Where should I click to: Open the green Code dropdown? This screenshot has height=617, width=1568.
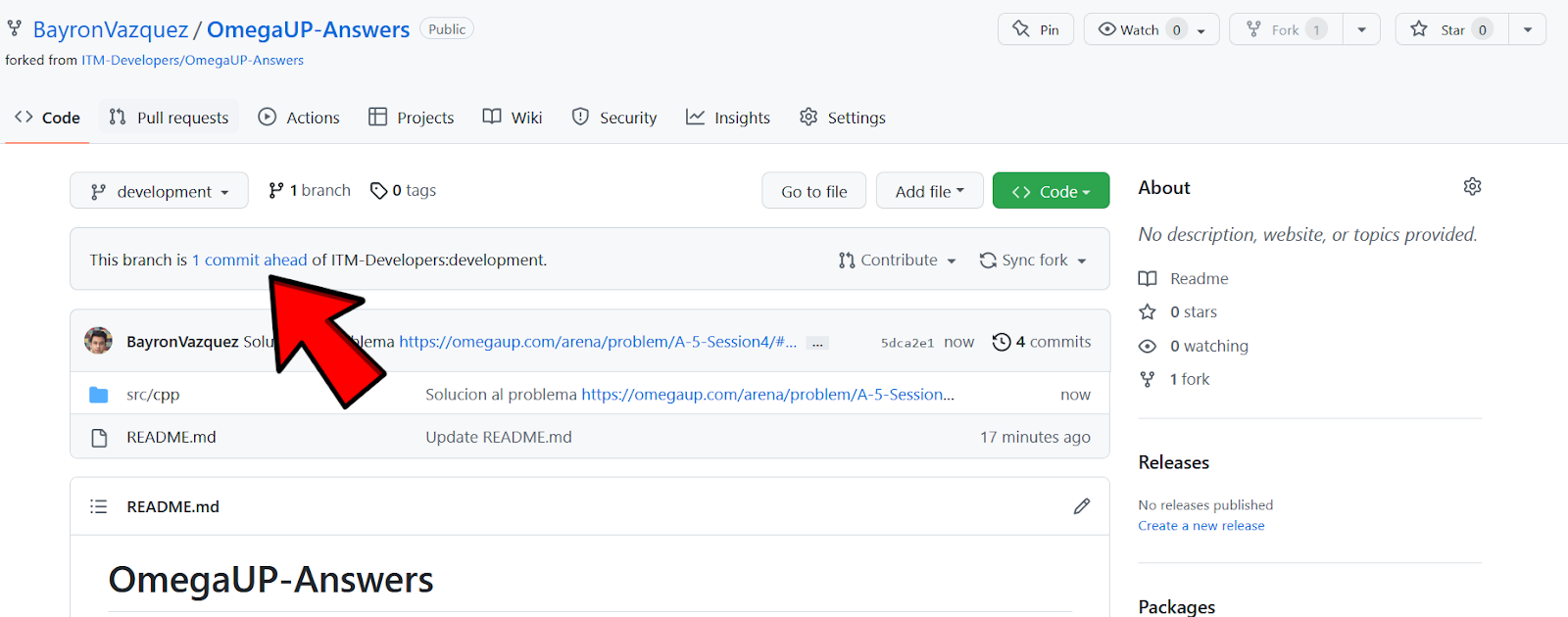pyautogui.click(x=1051, y=191)
